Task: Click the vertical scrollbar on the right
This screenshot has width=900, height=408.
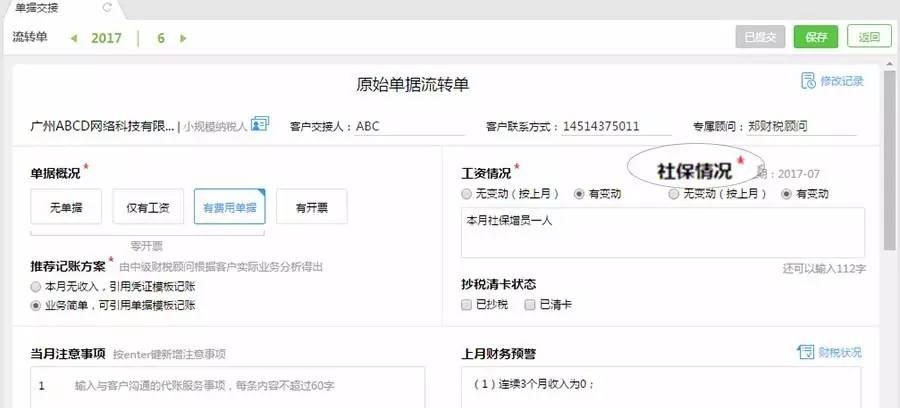Action: click(x=890, y=161)
